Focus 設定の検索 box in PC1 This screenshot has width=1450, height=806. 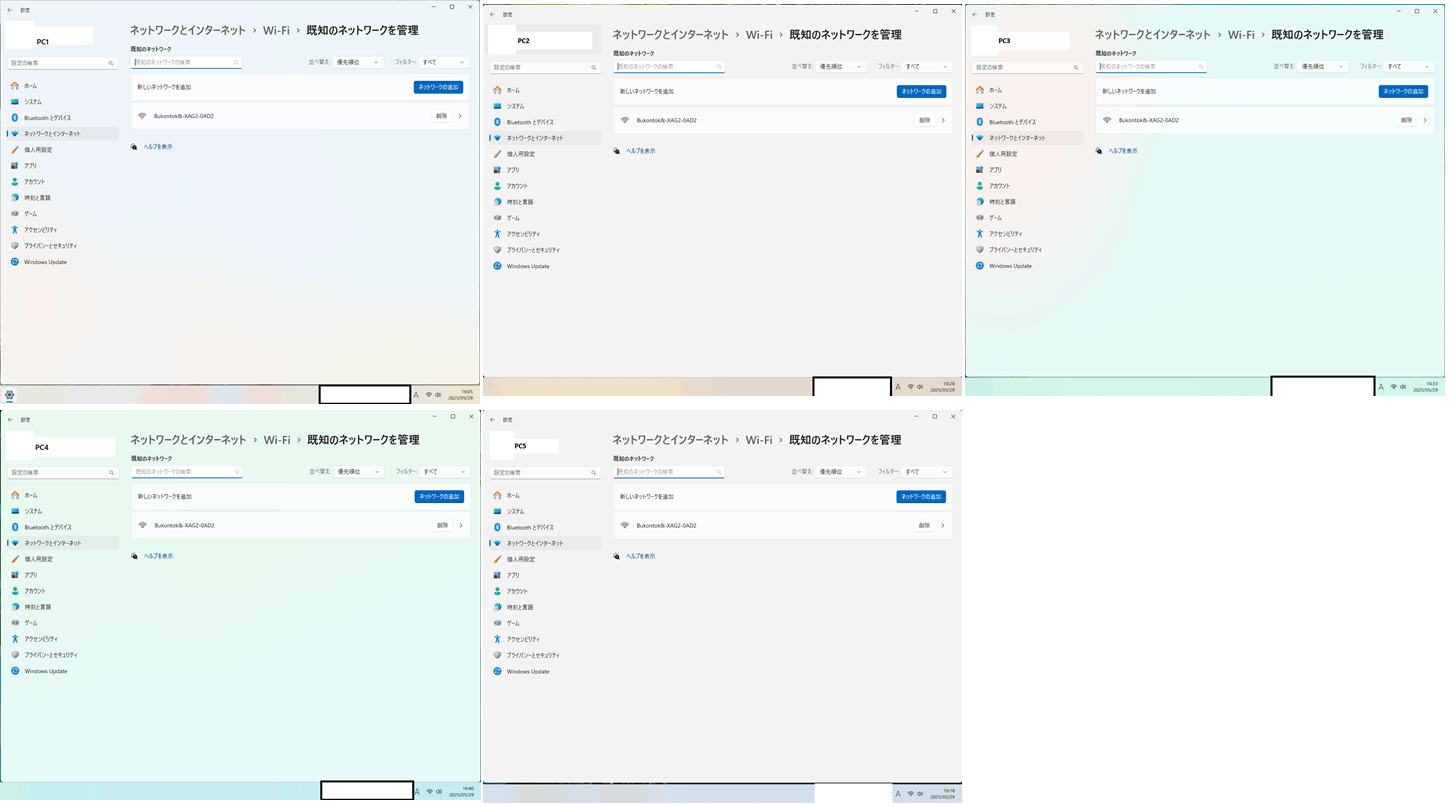tap(62, 63)
